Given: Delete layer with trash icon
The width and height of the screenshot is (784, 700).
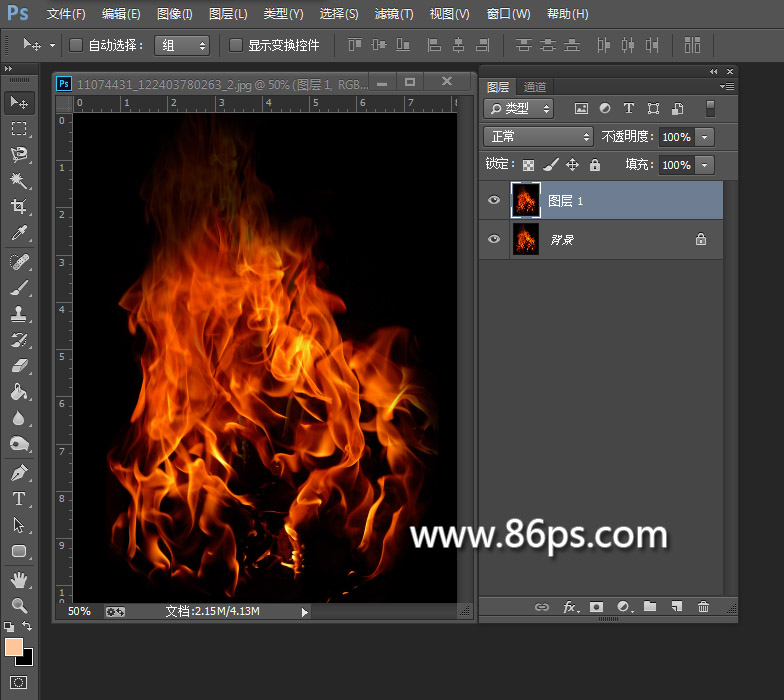Looking at the screenshot, I should tap(704, 606).
